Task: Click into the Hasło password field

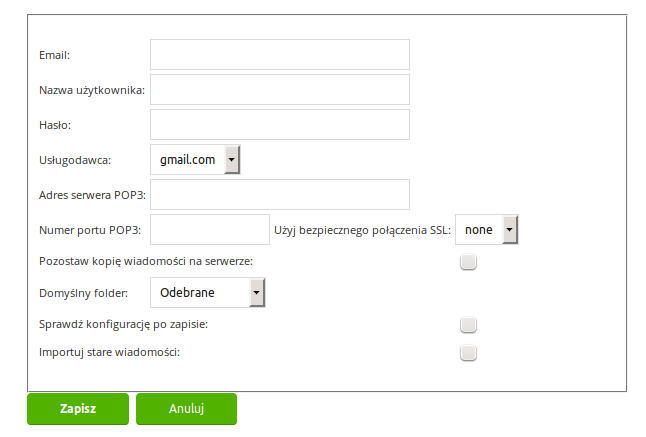Action: [x=280, y=124]
